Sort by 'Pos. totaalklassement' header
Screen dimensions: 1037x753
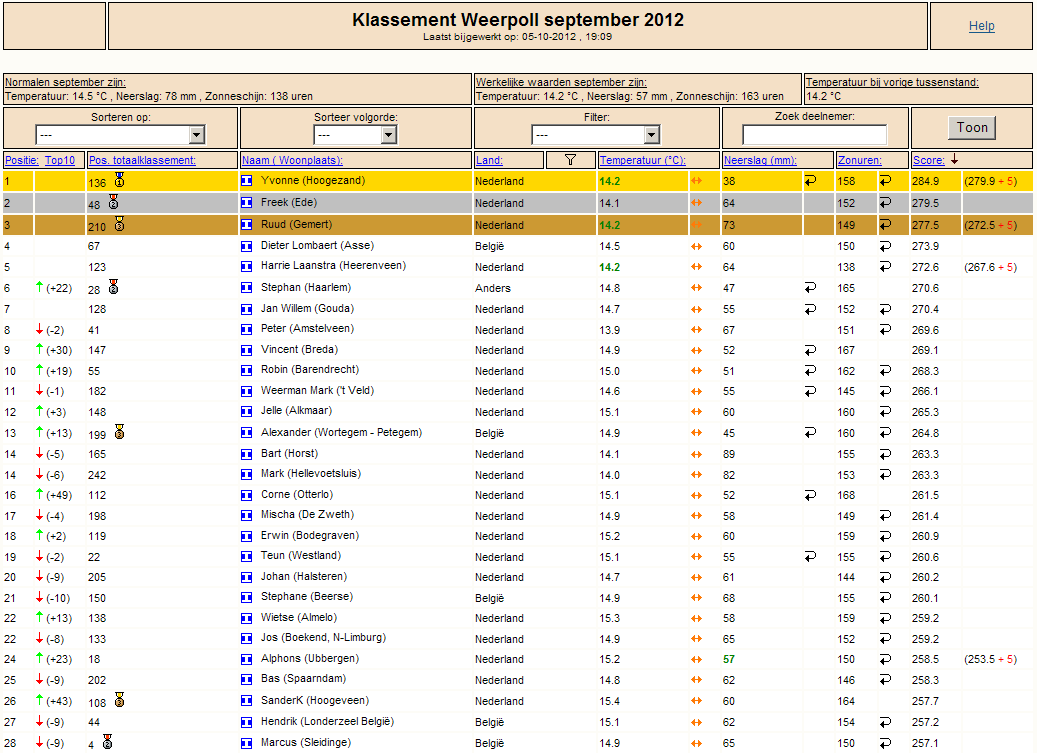(142, 160)
